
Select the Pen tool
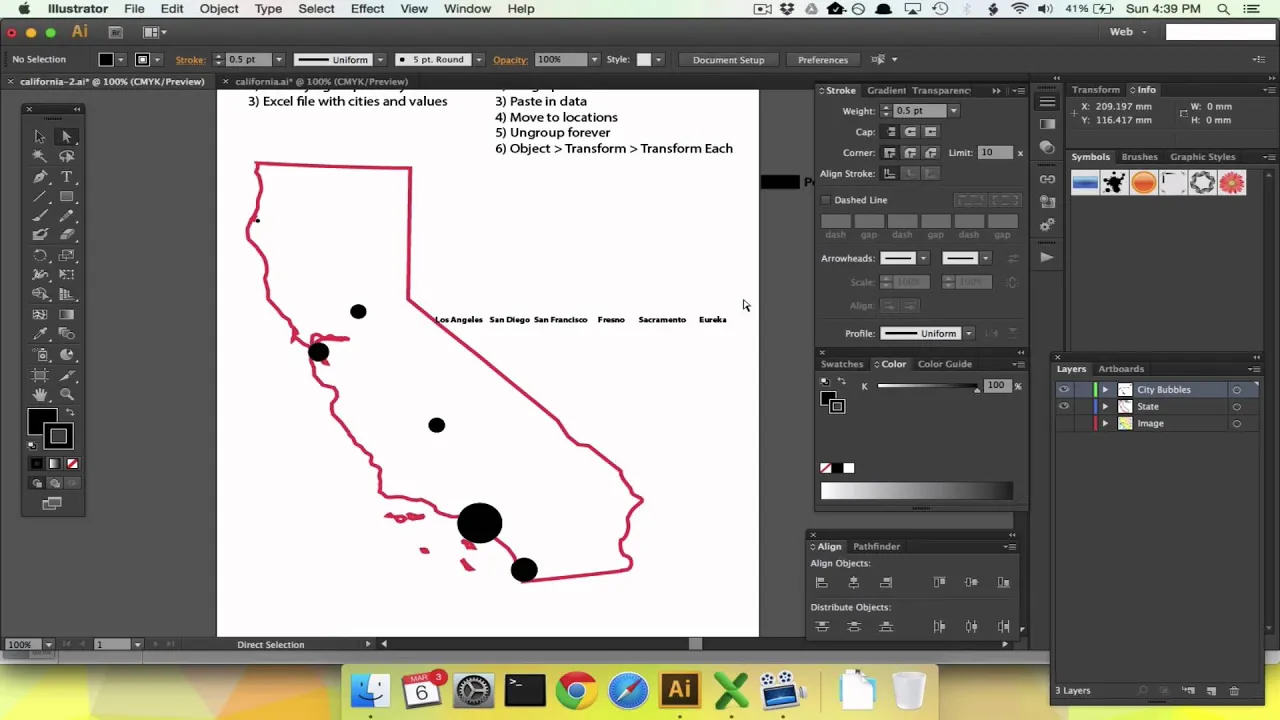coord(40,176)
